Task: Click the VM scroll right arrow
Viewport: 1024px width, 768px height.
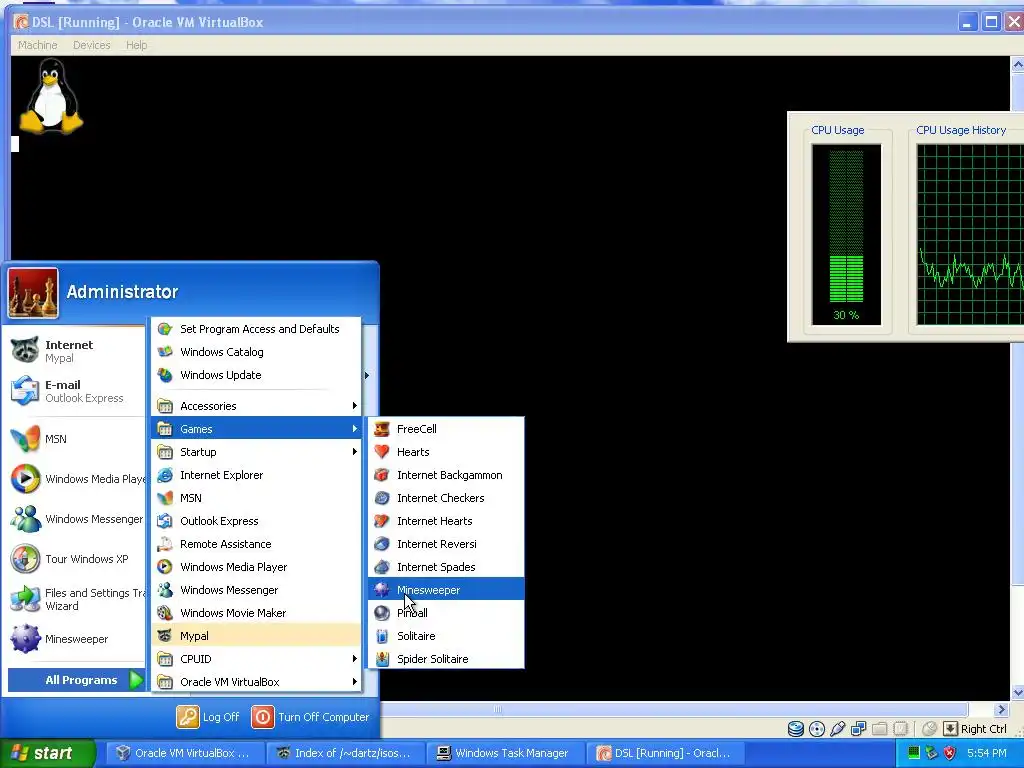Action: [x=1001, y=709]
